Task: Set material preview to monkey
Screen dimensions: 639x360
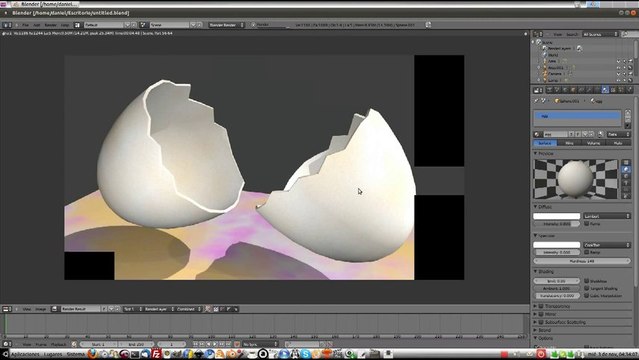Action: click(626, 183)
